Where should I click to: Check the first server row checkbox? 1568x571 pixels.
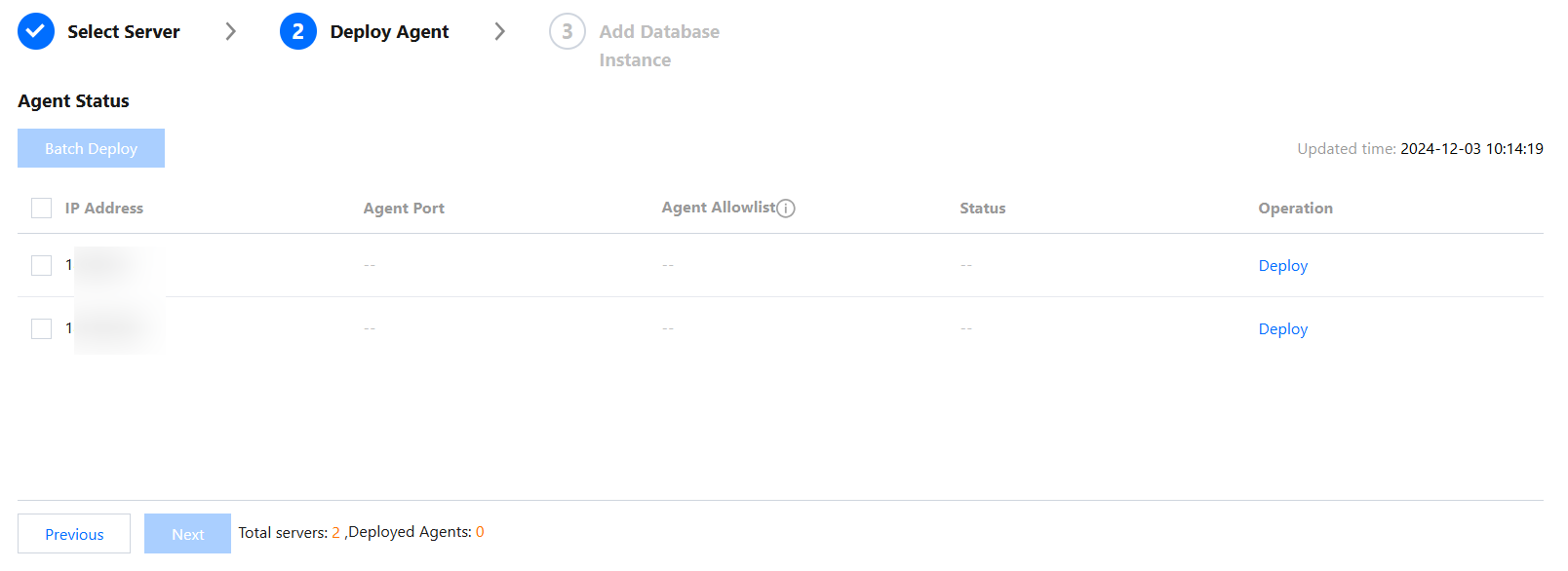coord(41,265)
